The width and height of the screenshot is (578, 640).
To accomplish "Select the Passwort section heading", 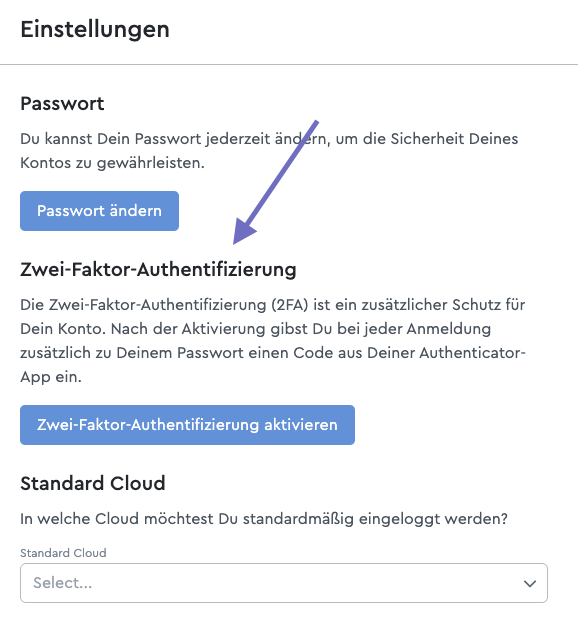I will pyautogui.click(x=62, y=104).
